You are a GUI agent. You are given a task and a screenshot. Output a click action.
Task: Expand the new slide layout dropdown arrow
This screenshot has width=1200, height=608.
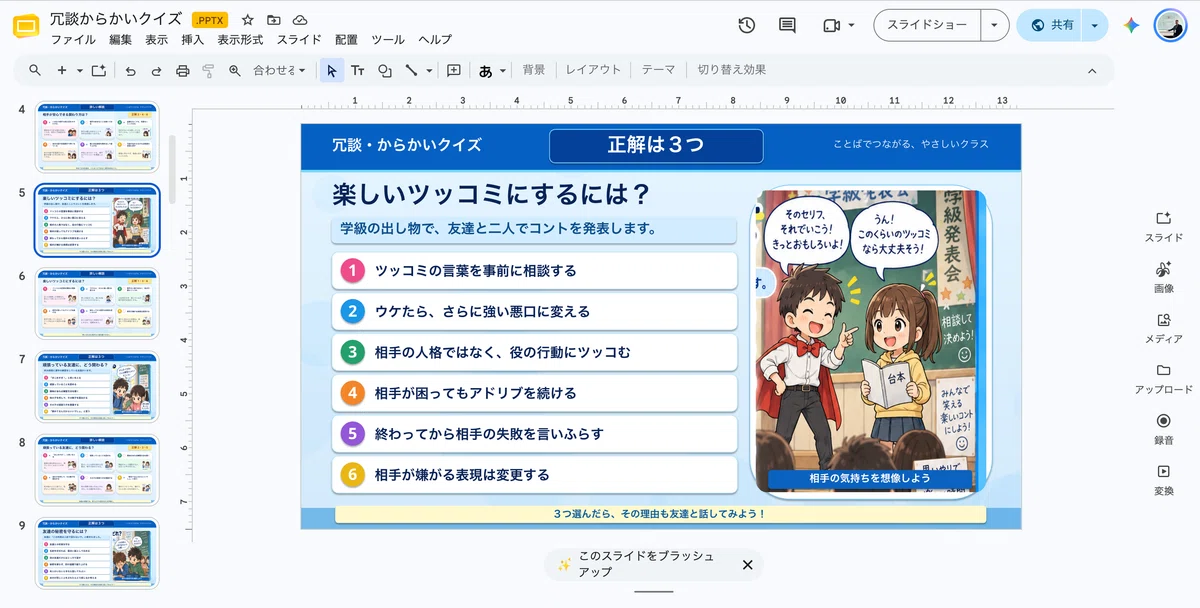coord(80,70)
